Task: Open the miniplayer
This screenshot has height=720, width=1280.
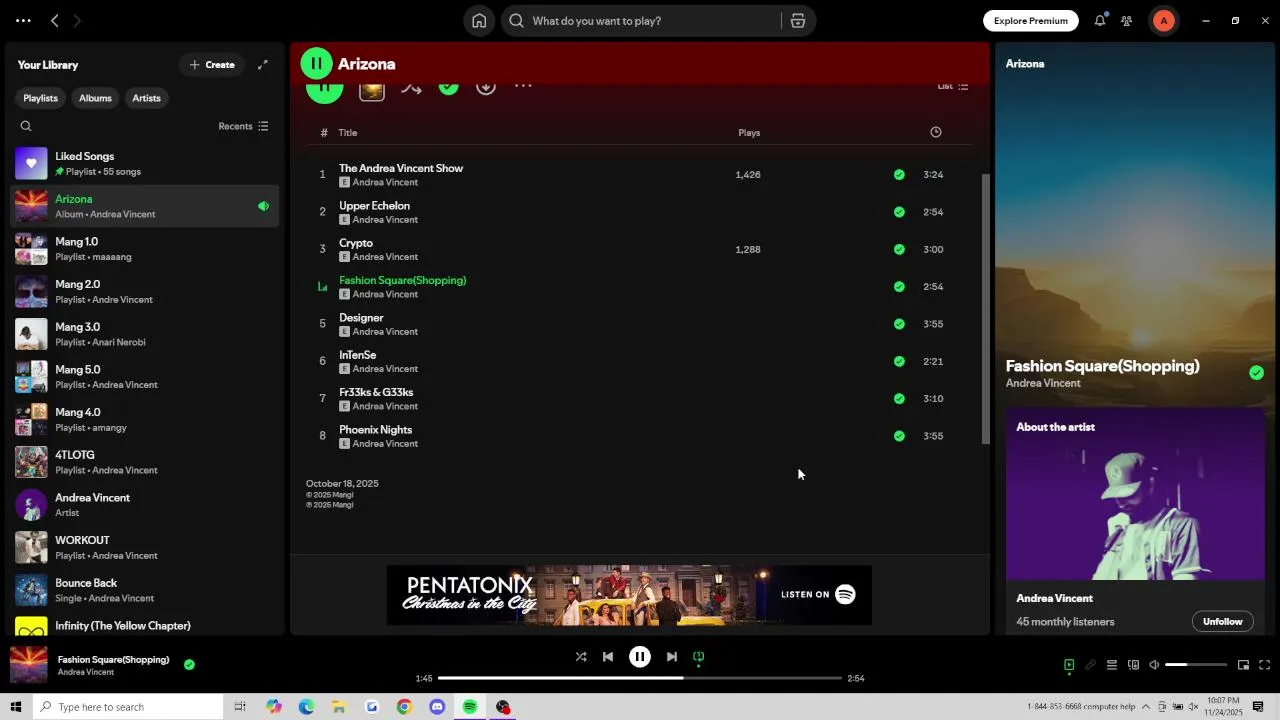Action: pyautogui.click(x=1243, y=665)
